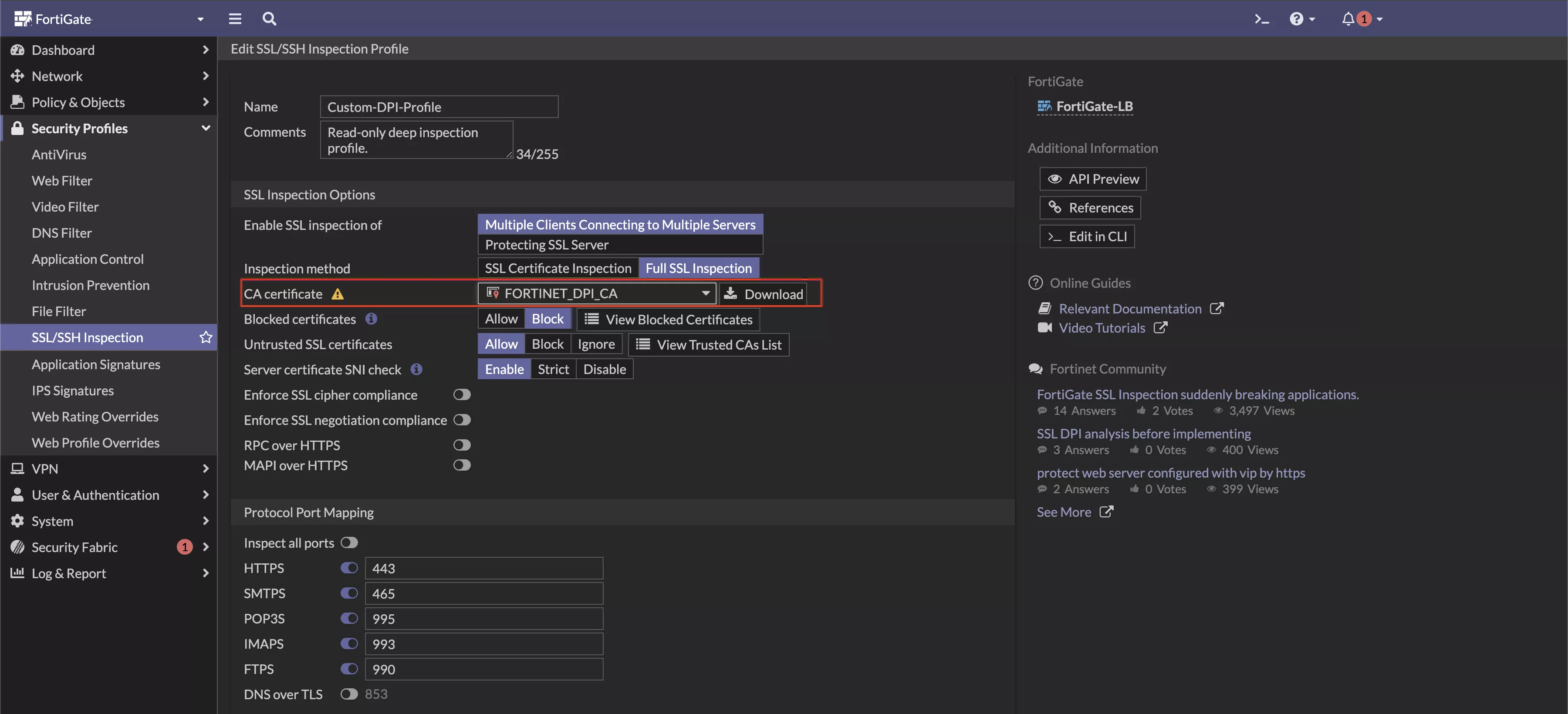The height and width of the screenshot is (714, 1568).
Task: Select Protecting SSL Server option
Action: pyautogui.click(x=620, y=245)
